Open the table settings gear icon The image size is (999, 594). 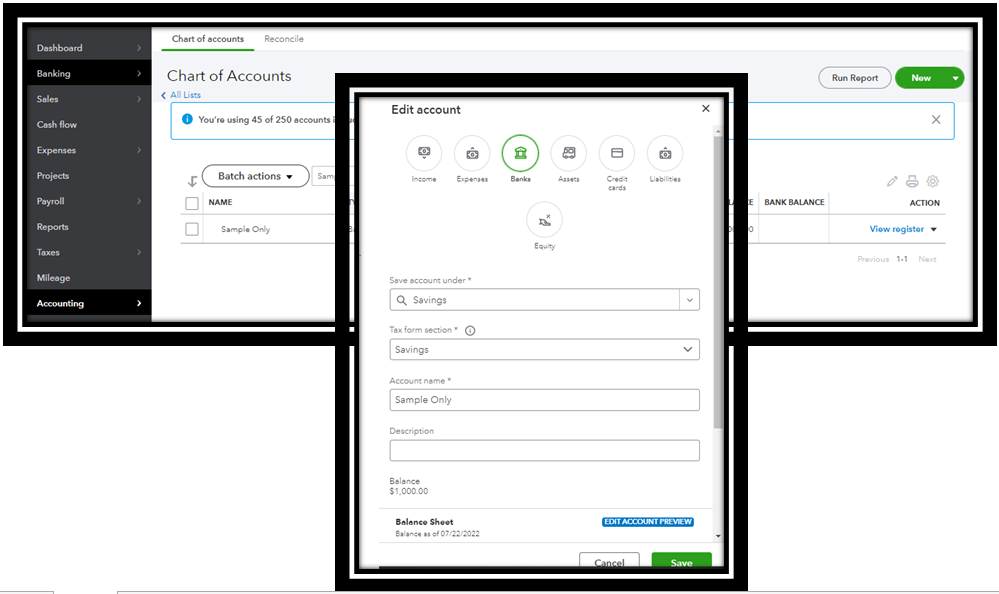coord(933,182)
